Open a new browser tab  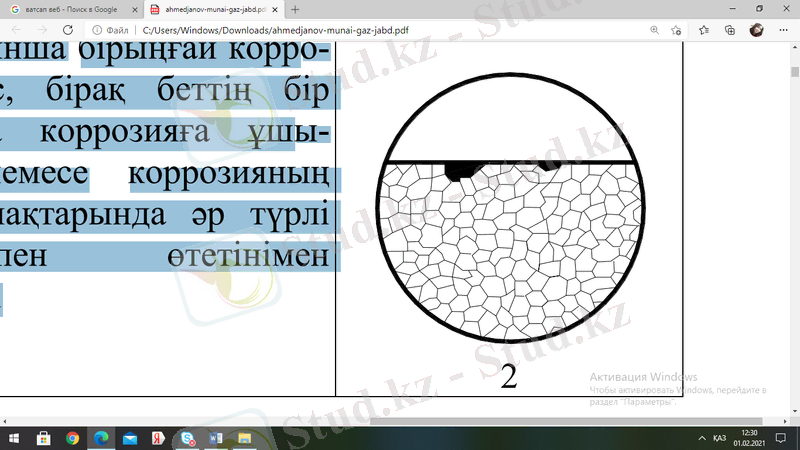(x=295, y=9)
